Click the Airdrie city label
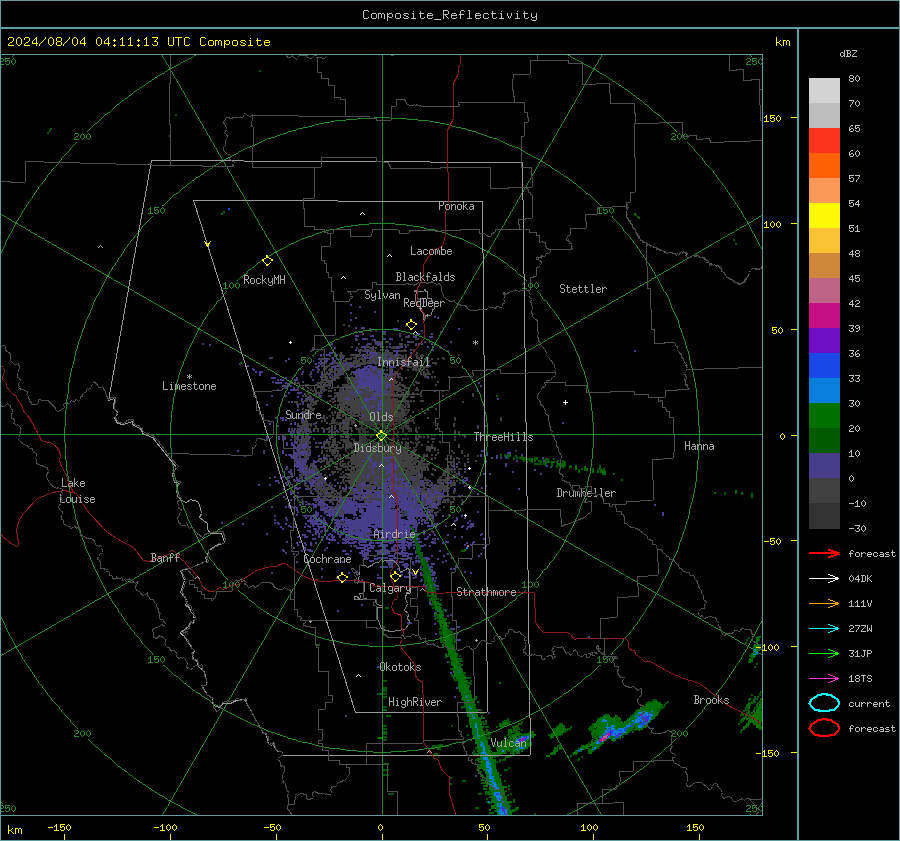 394,534
